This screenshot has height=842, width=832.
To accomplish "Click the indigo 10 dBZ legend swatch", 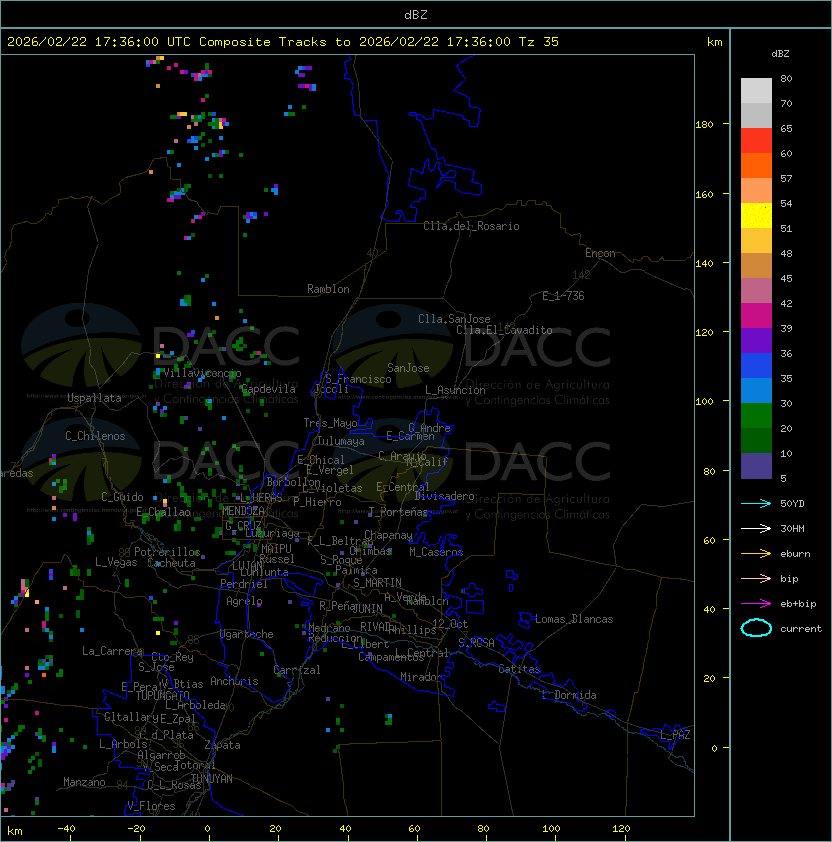I will 756,466.
